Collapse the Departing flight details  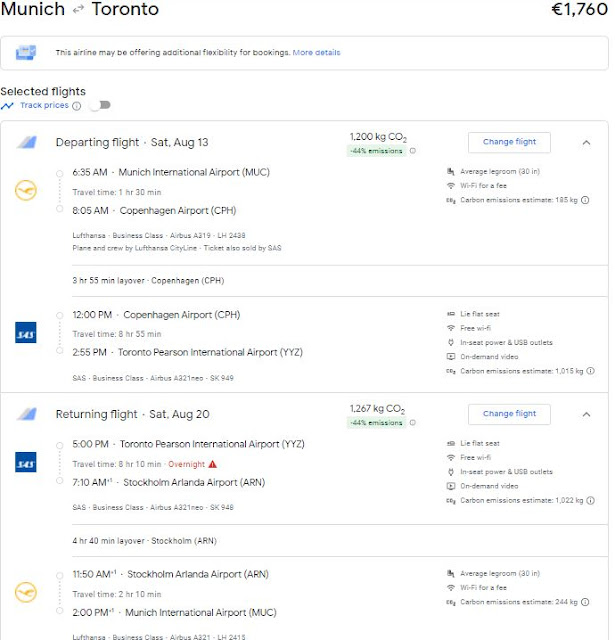(586, 142)
